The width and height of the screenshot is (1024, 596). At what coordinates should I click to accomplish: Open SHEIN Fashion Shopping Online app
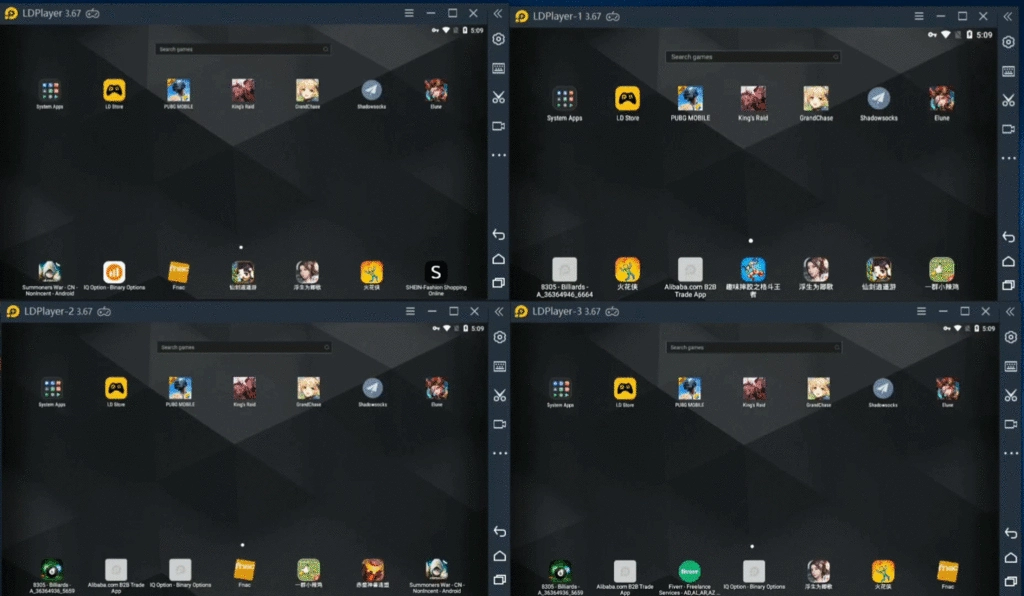coord(436,270)
